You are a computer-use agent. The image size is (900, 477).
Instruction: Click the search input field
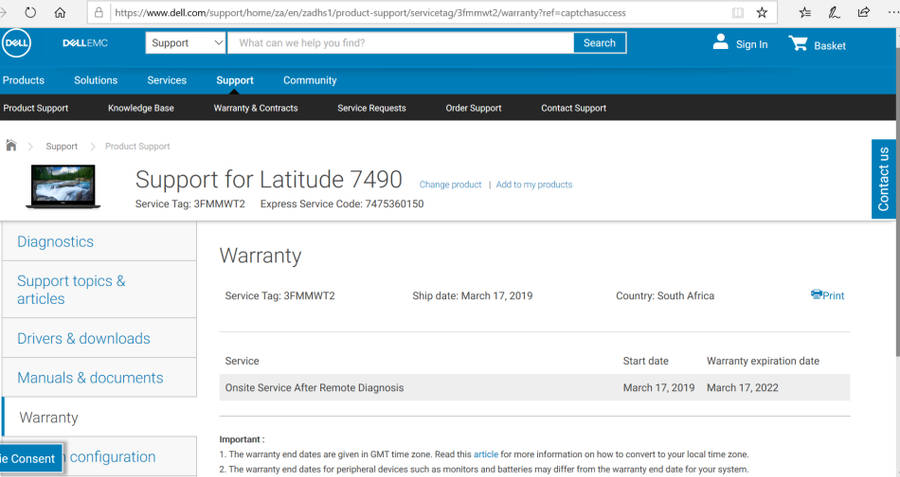click(400, 43)
